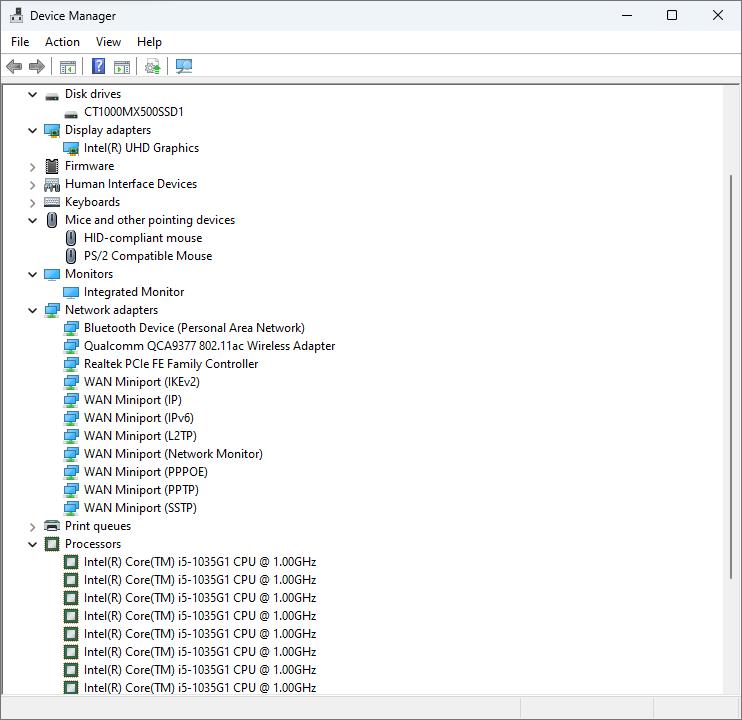Screen dimensions: 742x720
Task: Click the Intel UHD Graphics adapter icon
Action: coord(71,149)
